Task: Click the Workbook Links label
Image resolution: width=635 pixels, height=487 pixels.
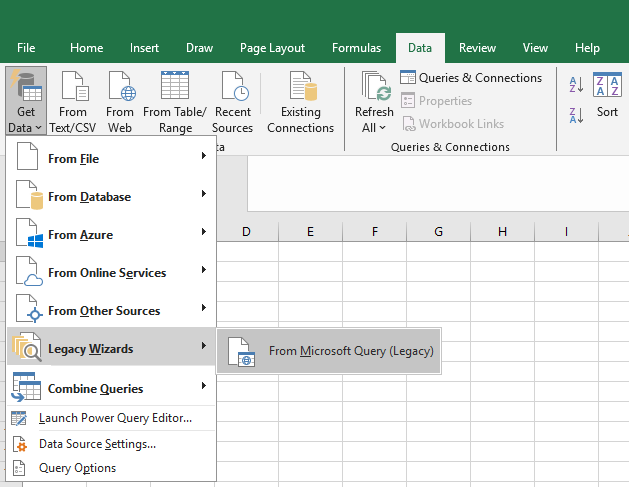Action: pyautogui.click(x=461, y=124)
